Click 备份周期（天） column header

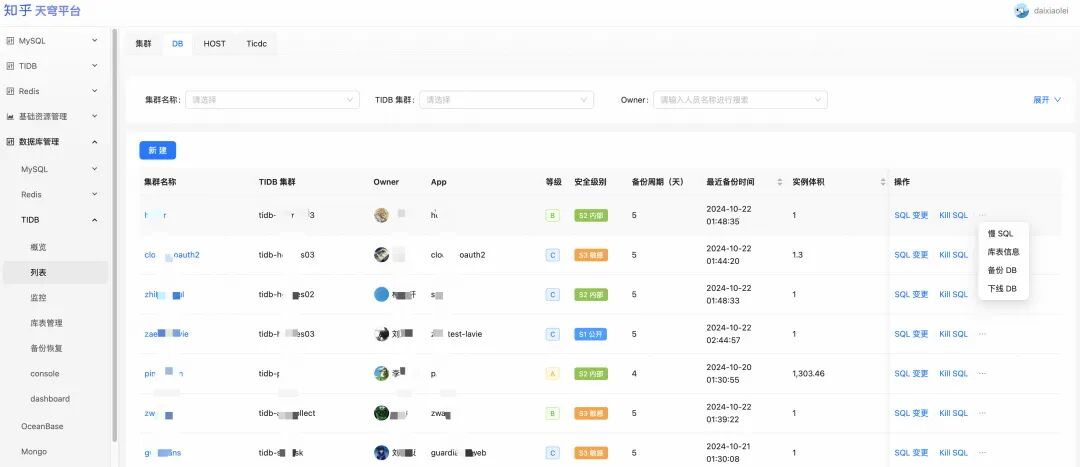(657, 182)
